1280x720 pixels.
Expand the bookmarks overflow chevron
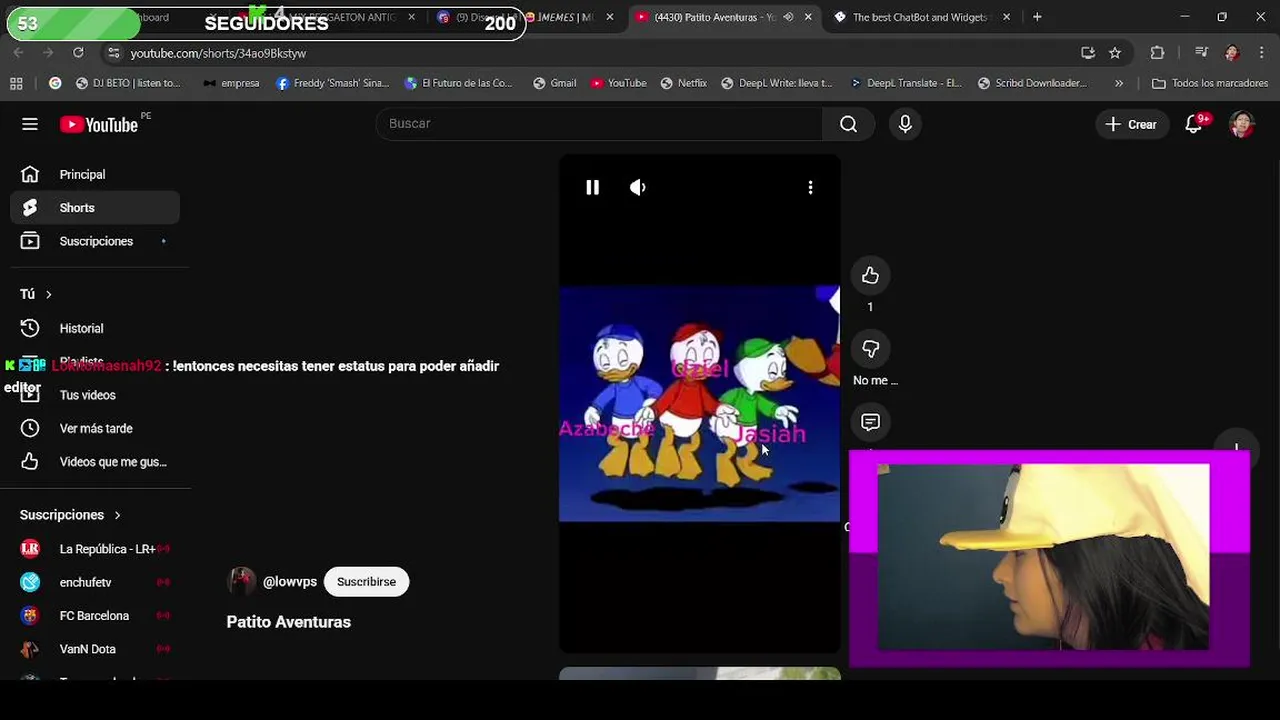pos(1119,83)
